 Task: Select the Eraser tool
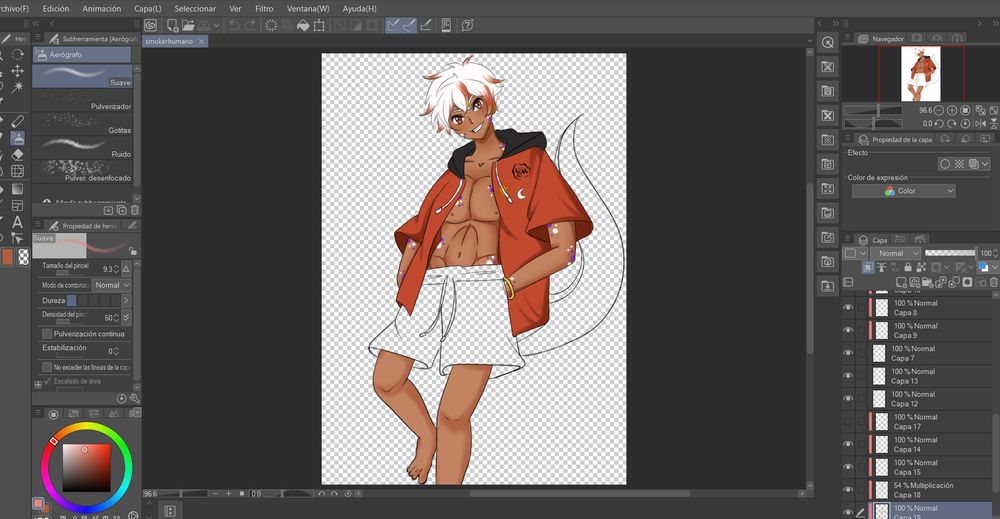(x=17, y=154)
